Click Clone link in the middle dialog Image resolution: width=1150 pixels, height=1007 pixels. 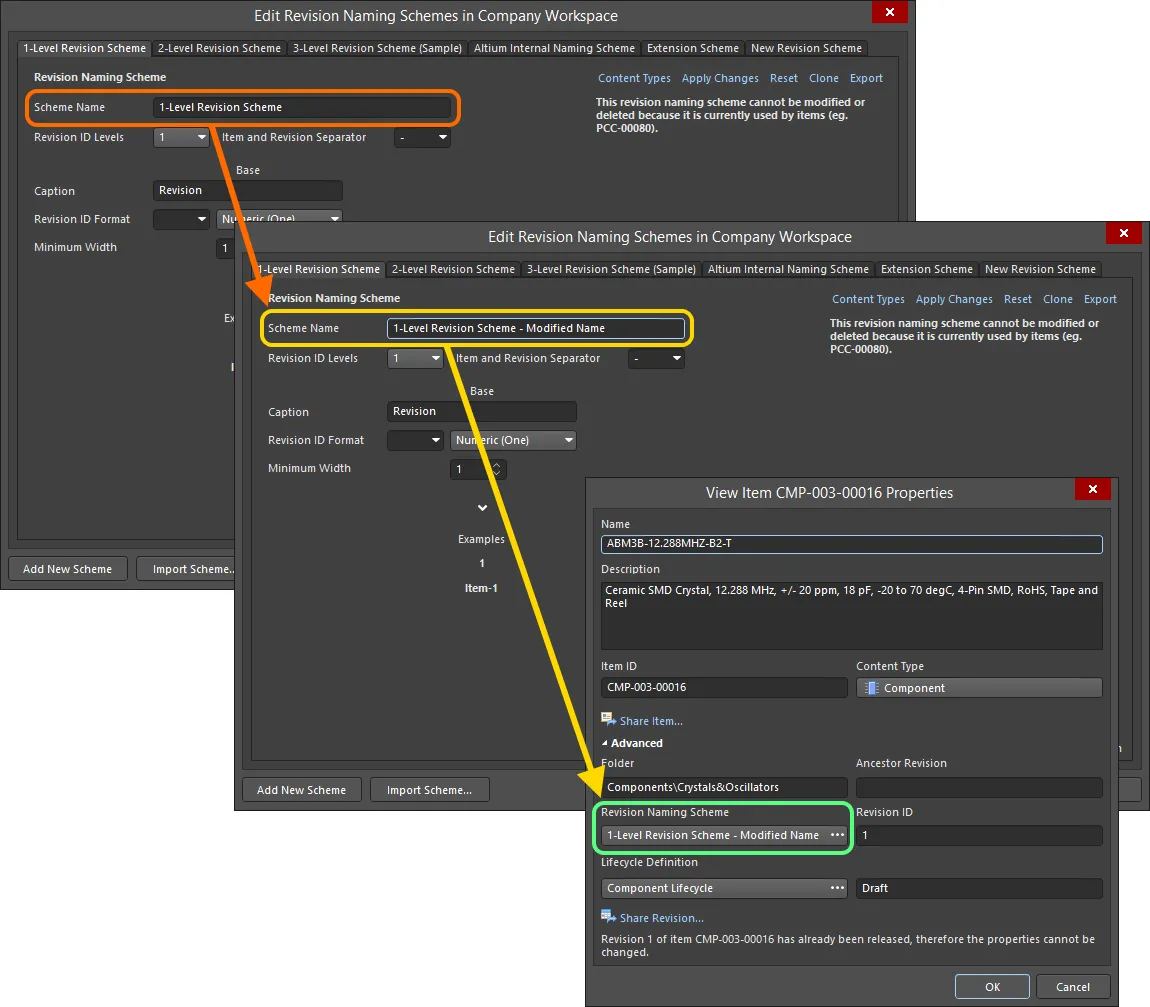1058,299
